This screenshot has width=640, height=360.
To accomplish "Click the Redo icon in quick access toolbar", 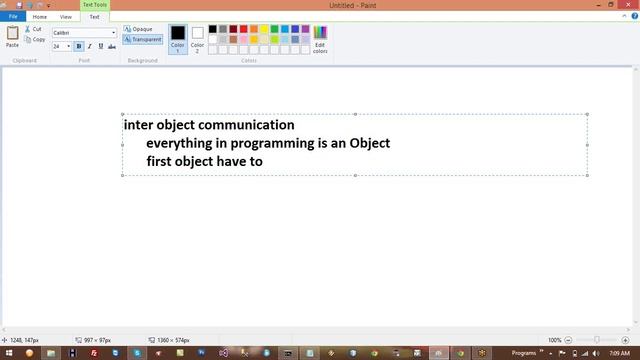I will tap(40, 5).
